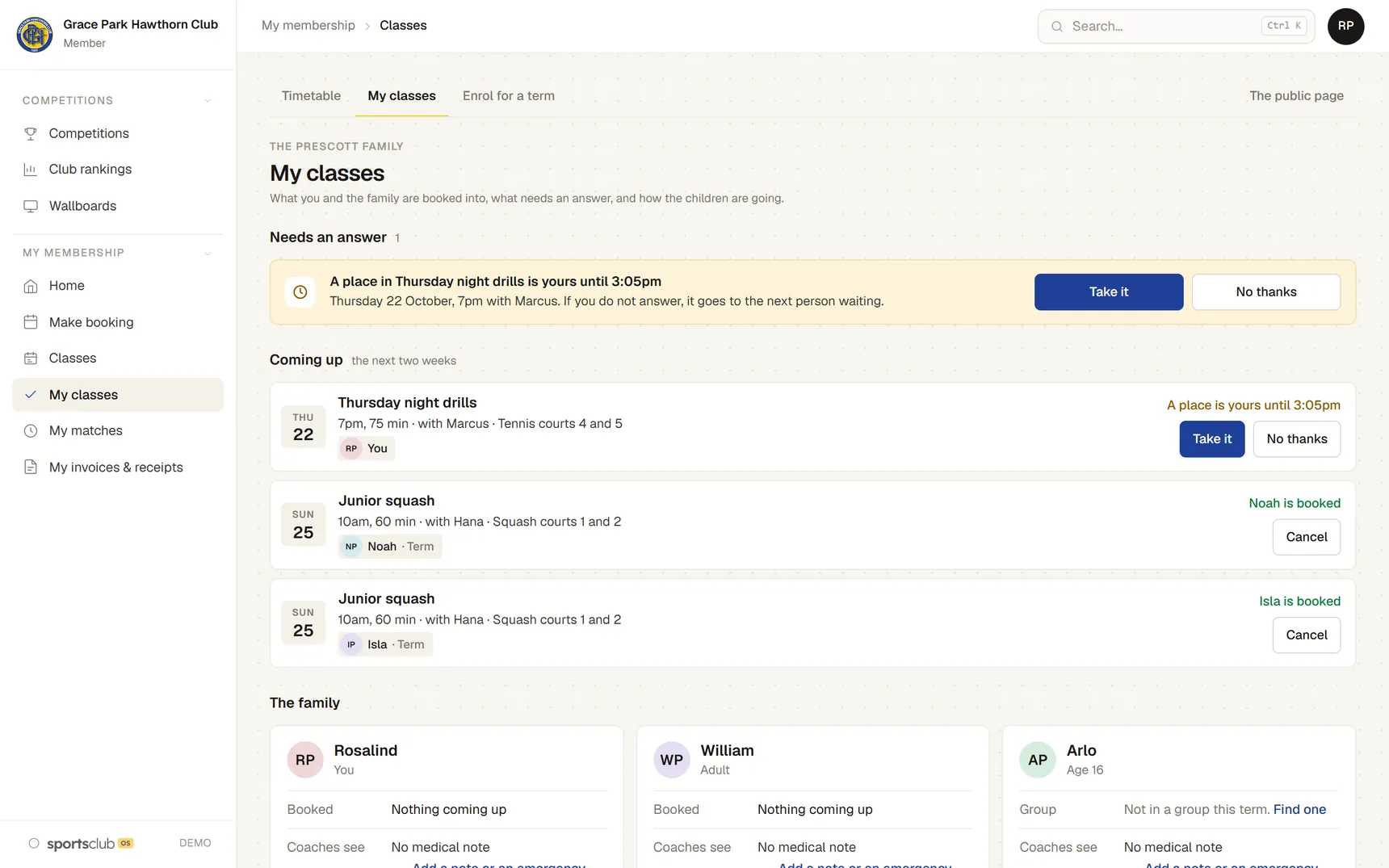Select My matches clock icon
The width and height of the screenshot is (1389, 868).
click(x=31, y=431)
